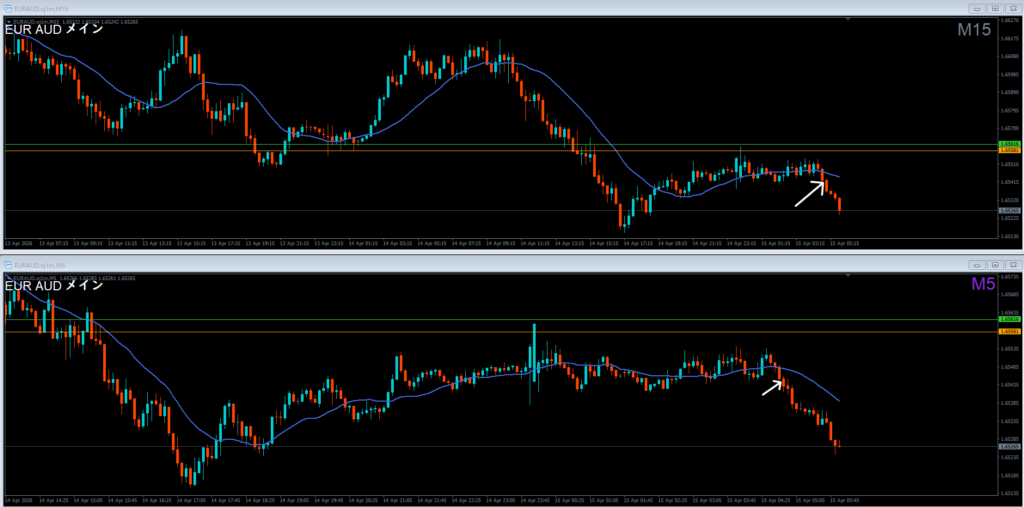The width and height of the screenshot is (1024, 507).
Task: Select the white arrow on M5 chart
Action: (771, 386)
